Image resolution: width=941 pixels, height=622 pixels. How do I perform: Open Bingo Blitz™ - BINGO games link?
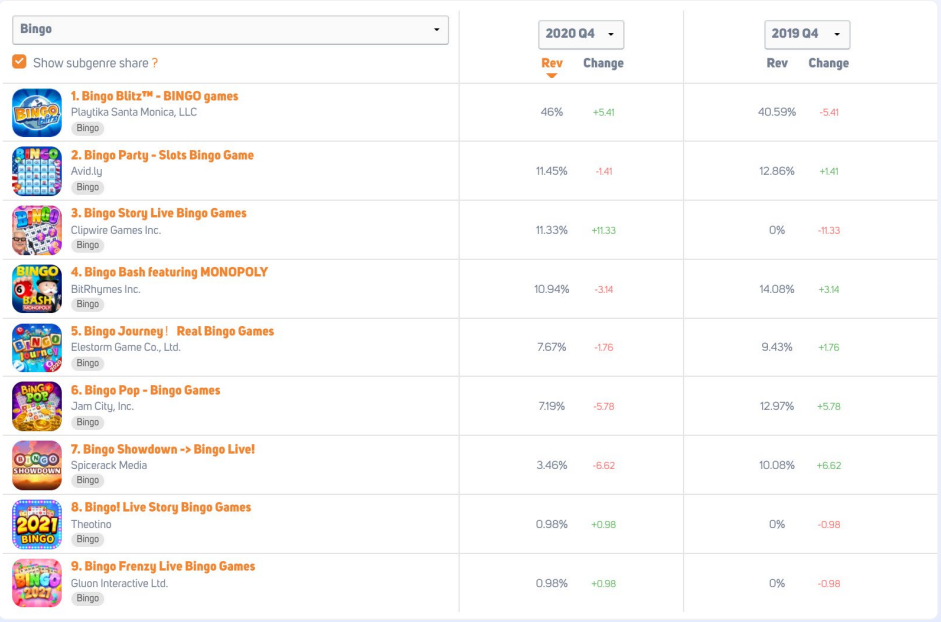[x=154, y=96]
